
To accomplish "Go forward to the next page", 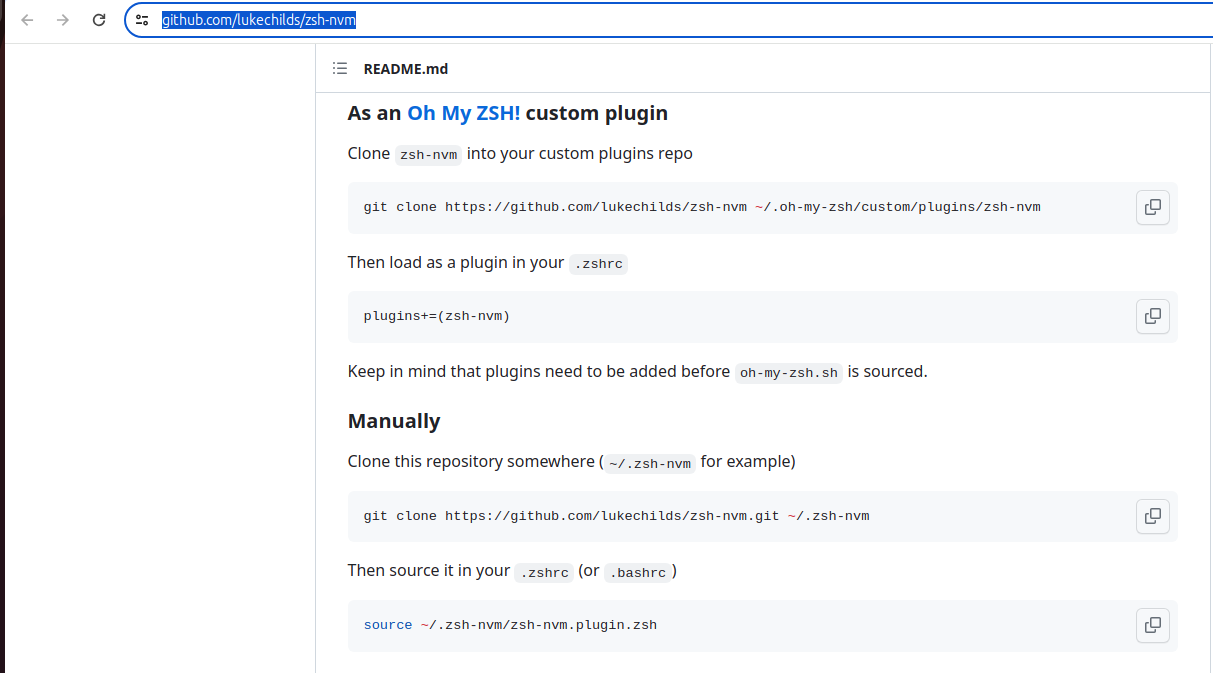I will click(63, 20).
